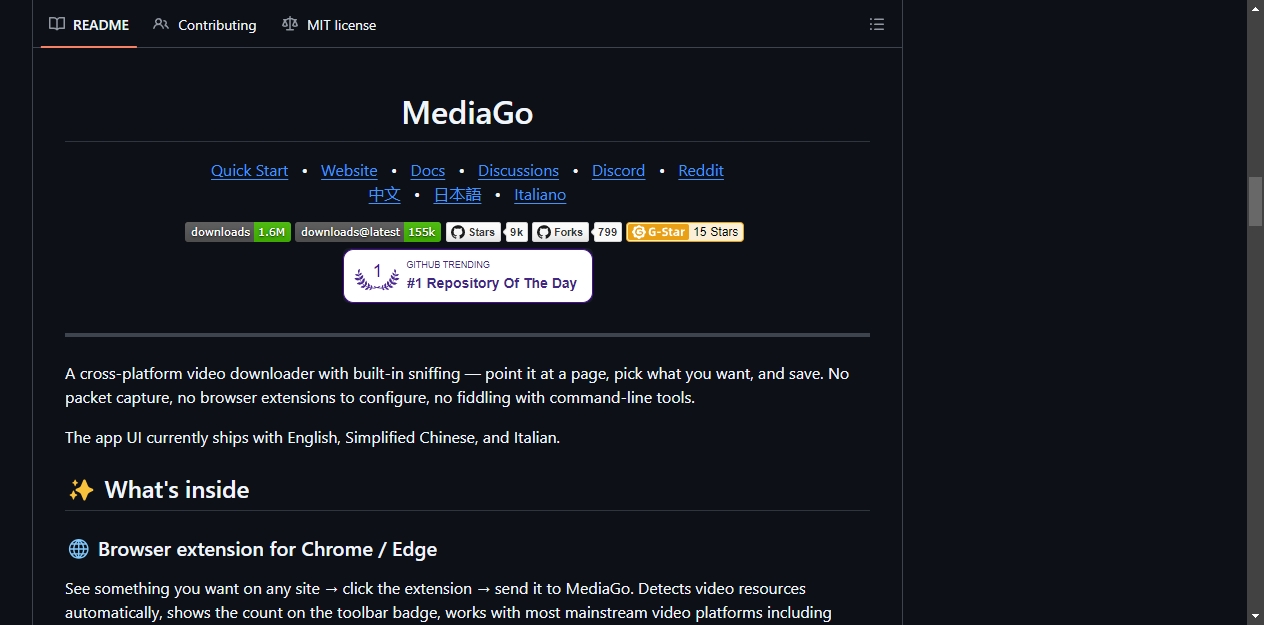This screenshot has width=1264, height=625.
Task: Click the Contributing people icon
Action: 161,24
